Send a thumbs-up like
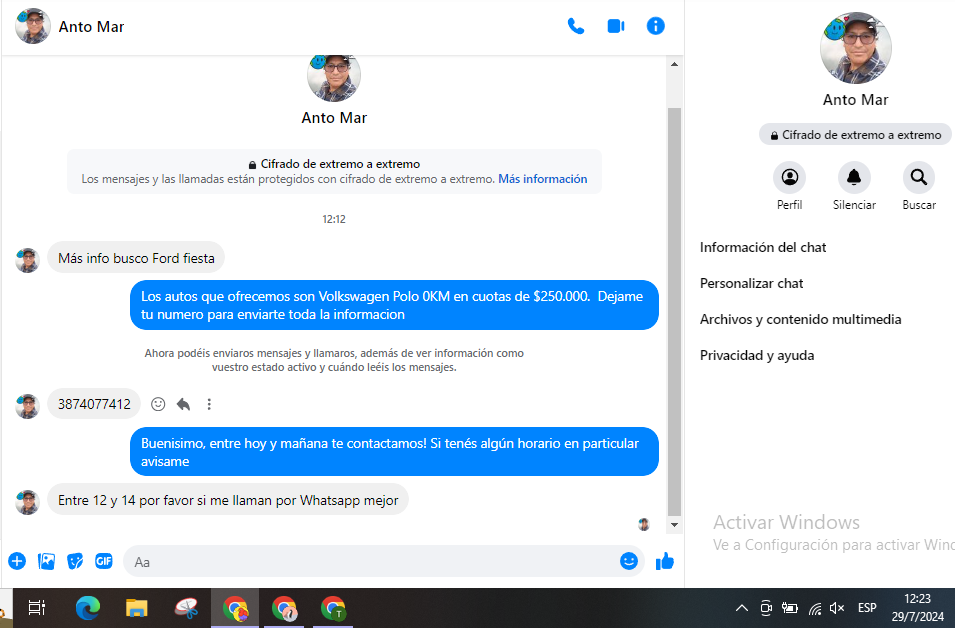This screenshot has width=955, height=628. point(665,561)
